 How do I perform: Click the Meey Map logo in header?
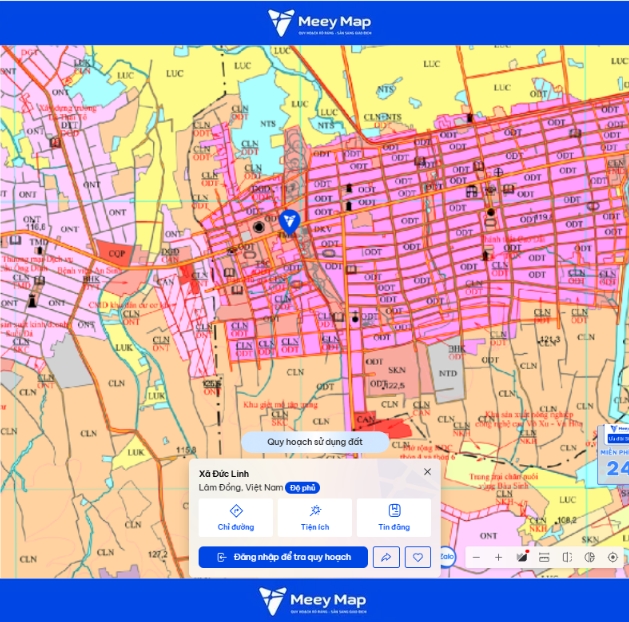pos(319,23)
